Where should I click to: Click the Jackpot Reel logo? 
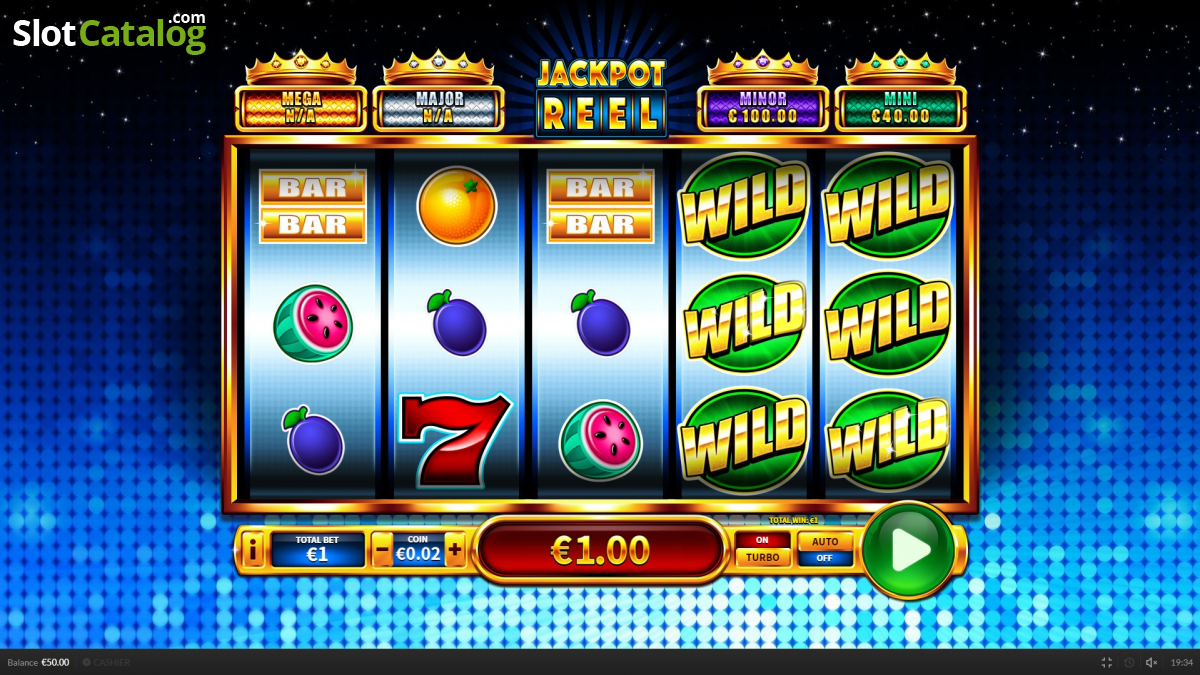[601, 96]
